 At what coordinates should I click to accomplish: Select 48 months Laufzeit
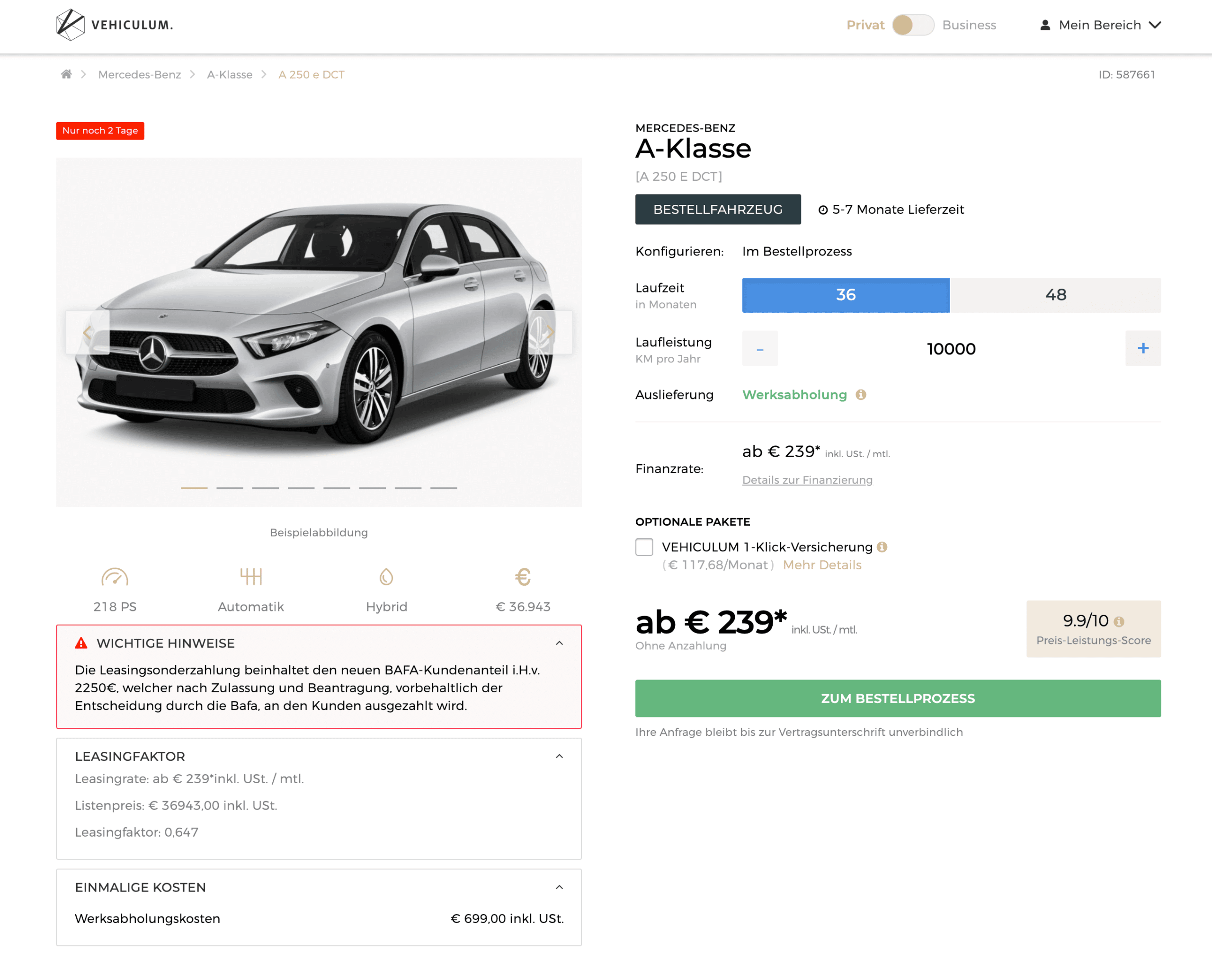click(1056, 295)
